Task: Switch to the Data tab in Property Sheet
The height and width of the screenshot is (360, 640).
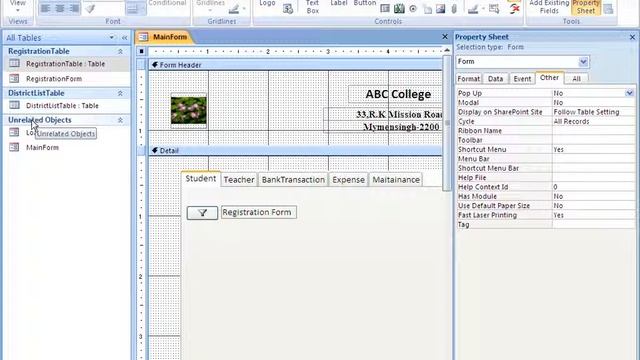Action: [x=496, y=79]
